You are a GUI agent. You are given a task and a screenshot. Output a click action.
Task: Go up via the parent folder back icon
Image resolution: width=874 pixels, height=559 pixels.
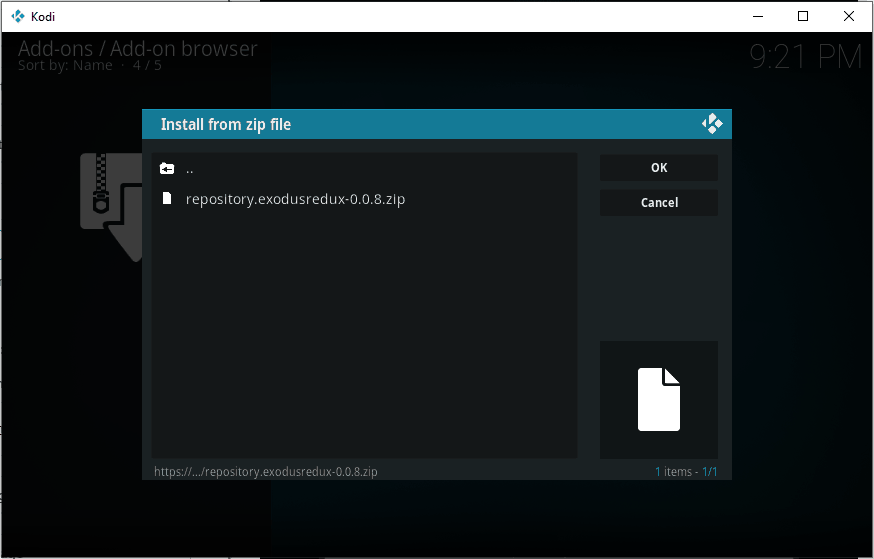tap(167, 168)
